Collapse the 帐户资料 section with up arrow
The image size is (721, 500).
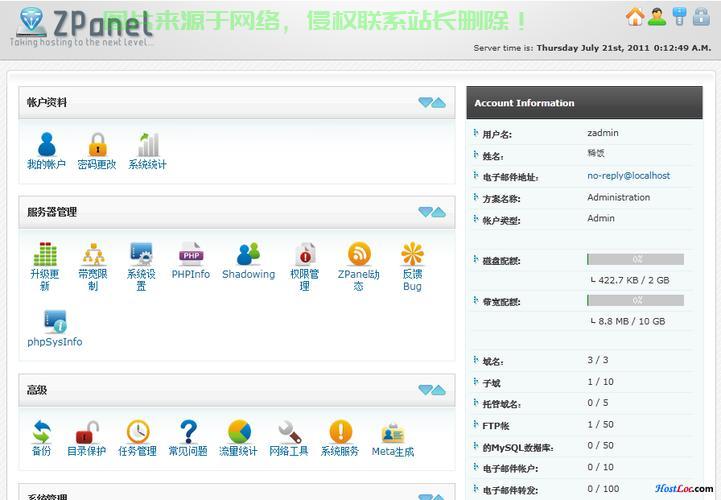point(439,103)
